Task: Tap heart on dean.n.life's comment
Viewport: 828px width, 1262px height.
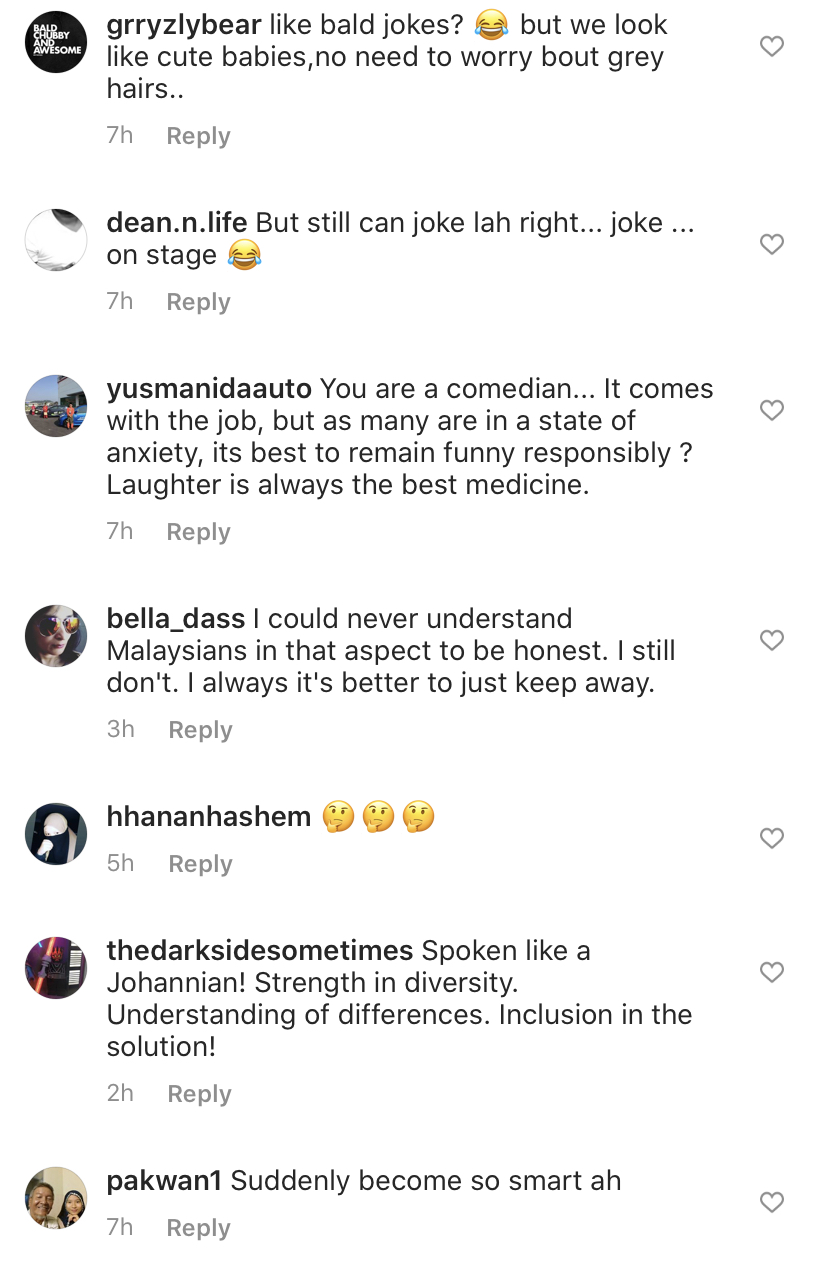Action: coord(772,244)
